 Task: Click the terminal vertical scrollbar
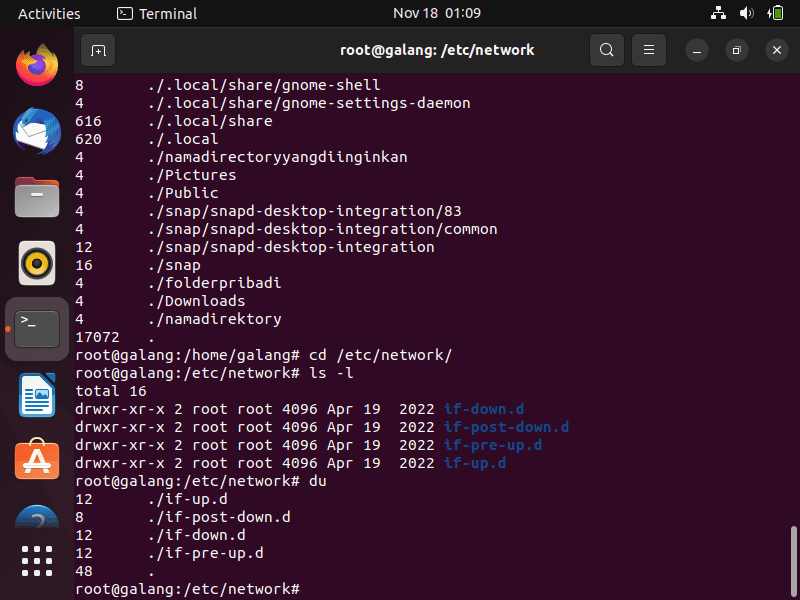coord(793,561)
